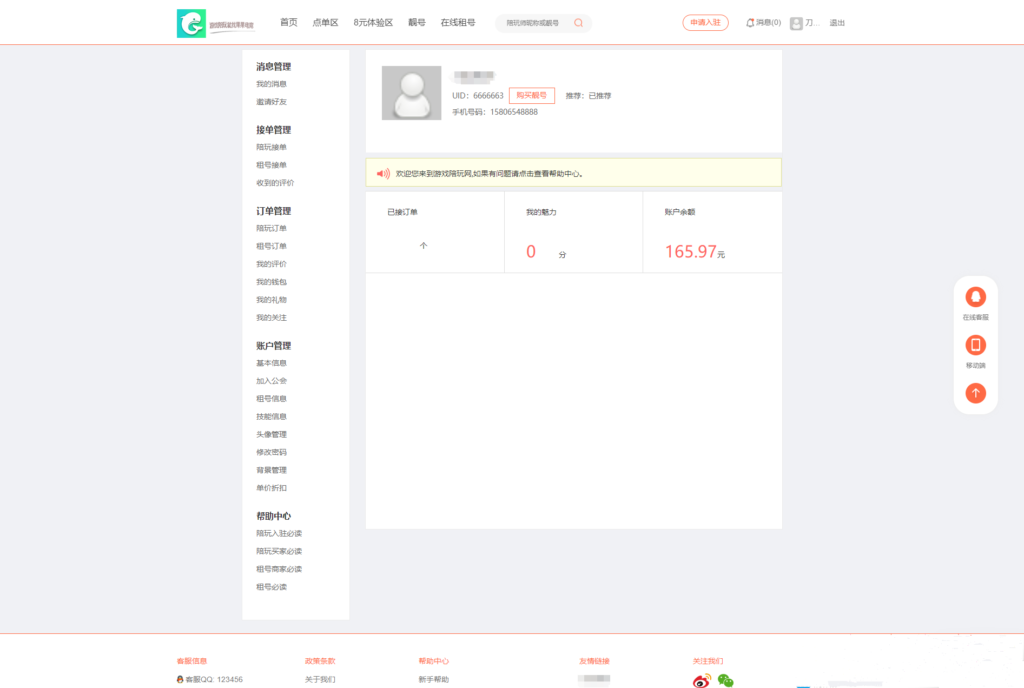This screenshot has height=688, width=1024.
Task: Click the 退出 logout link
Action: coord(837,23)
